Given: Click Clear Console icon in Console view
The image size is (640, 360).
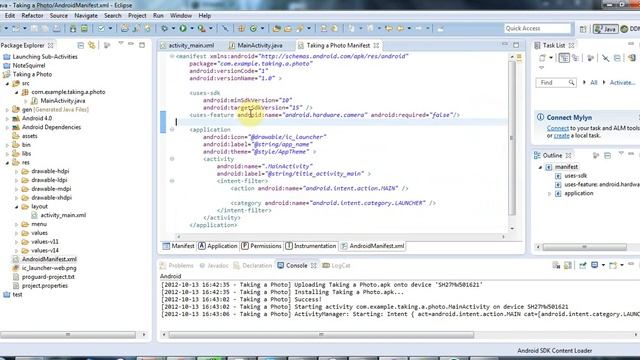Looking at the screenshot, I should 556,265.
